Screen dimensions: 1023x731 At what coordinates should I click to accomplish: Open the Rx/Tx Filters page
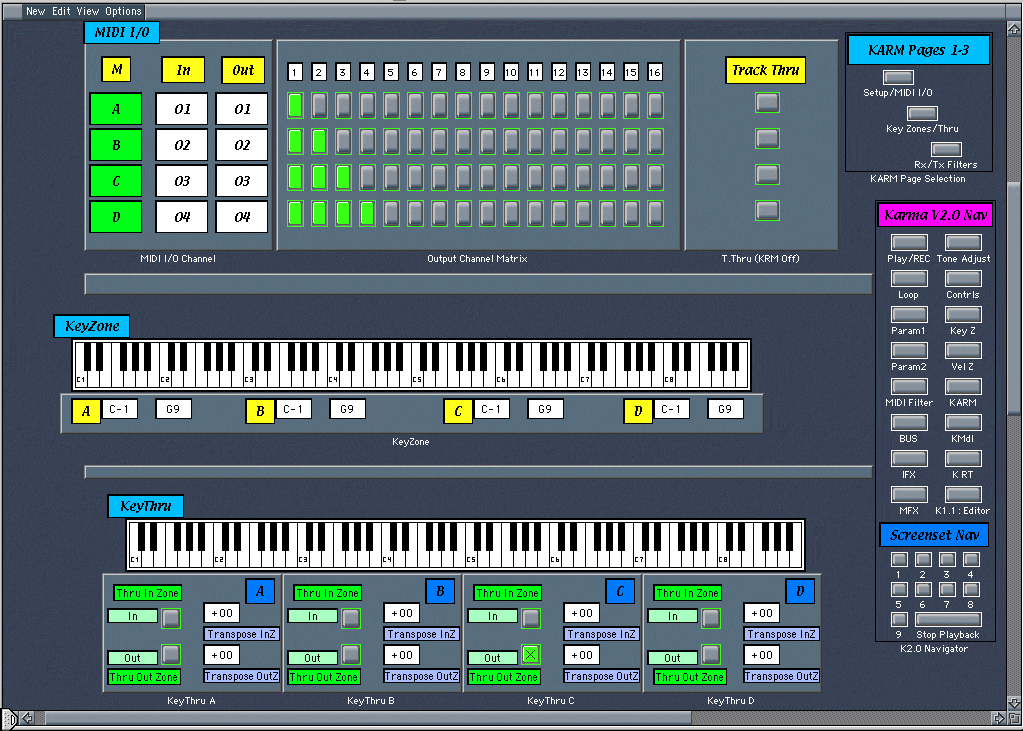(945, 149)
